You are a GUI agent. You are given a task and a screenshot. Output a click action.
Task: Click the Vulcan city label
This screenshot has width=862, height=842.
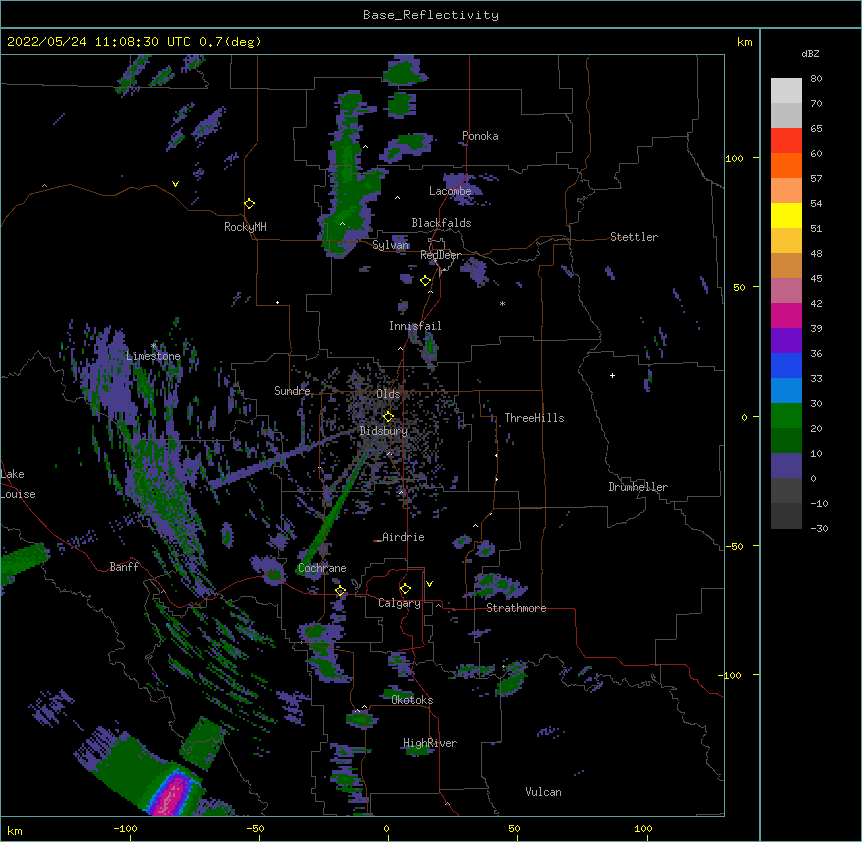[x=543, y=792]
